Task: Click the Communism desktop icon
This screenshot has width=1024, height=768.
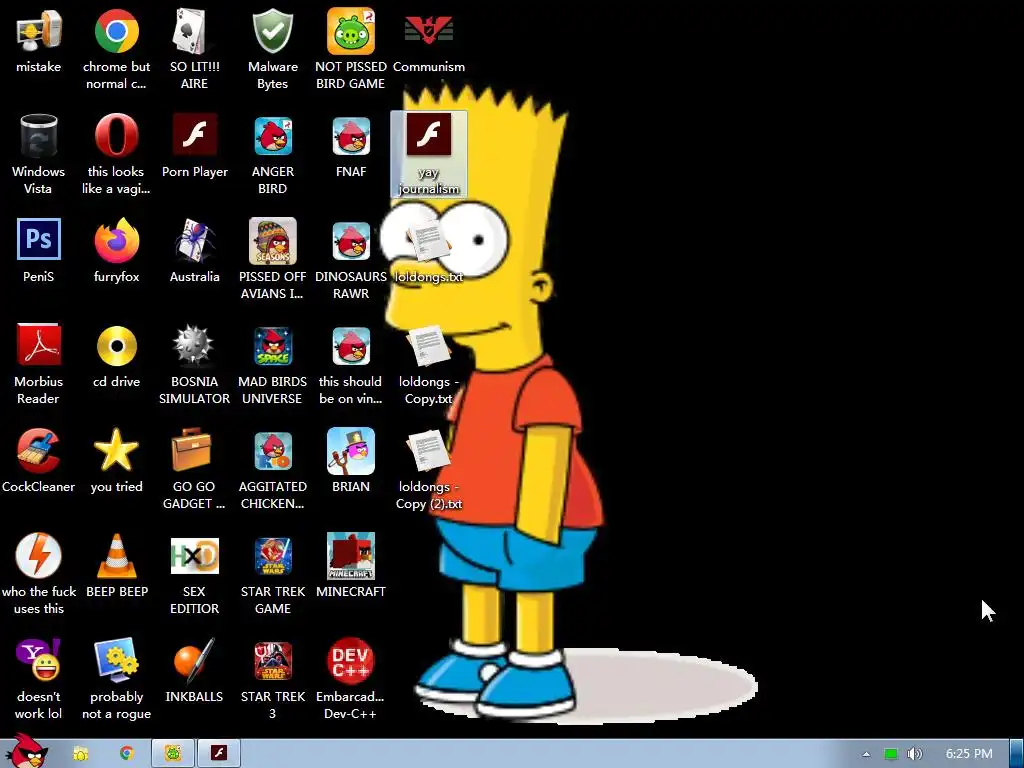Action: tap(428, 30)
